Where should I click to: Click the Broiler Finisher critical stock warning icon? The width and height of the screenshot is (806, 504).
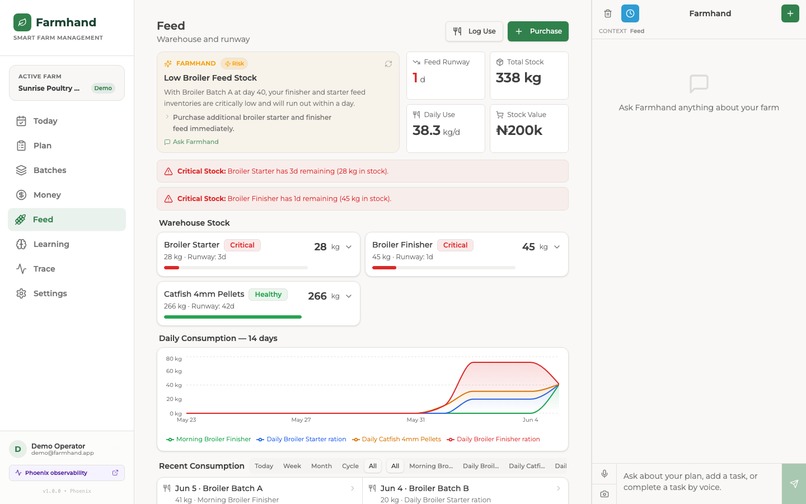coord(168,199)
